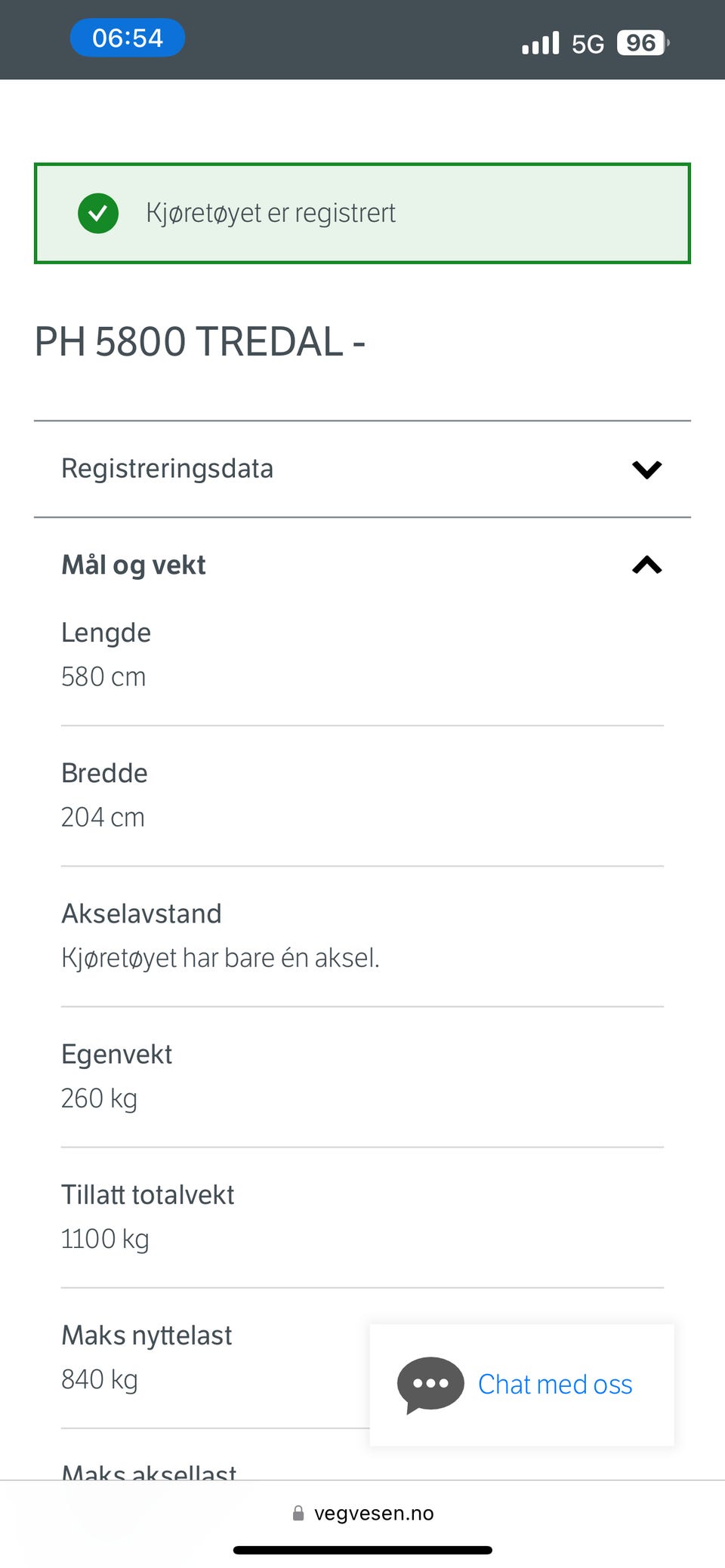Image resolution: width=725 pixels, height=1568 pixels.
Task: Tap the battery level indicator showing 96
Action: pos(642,43)
